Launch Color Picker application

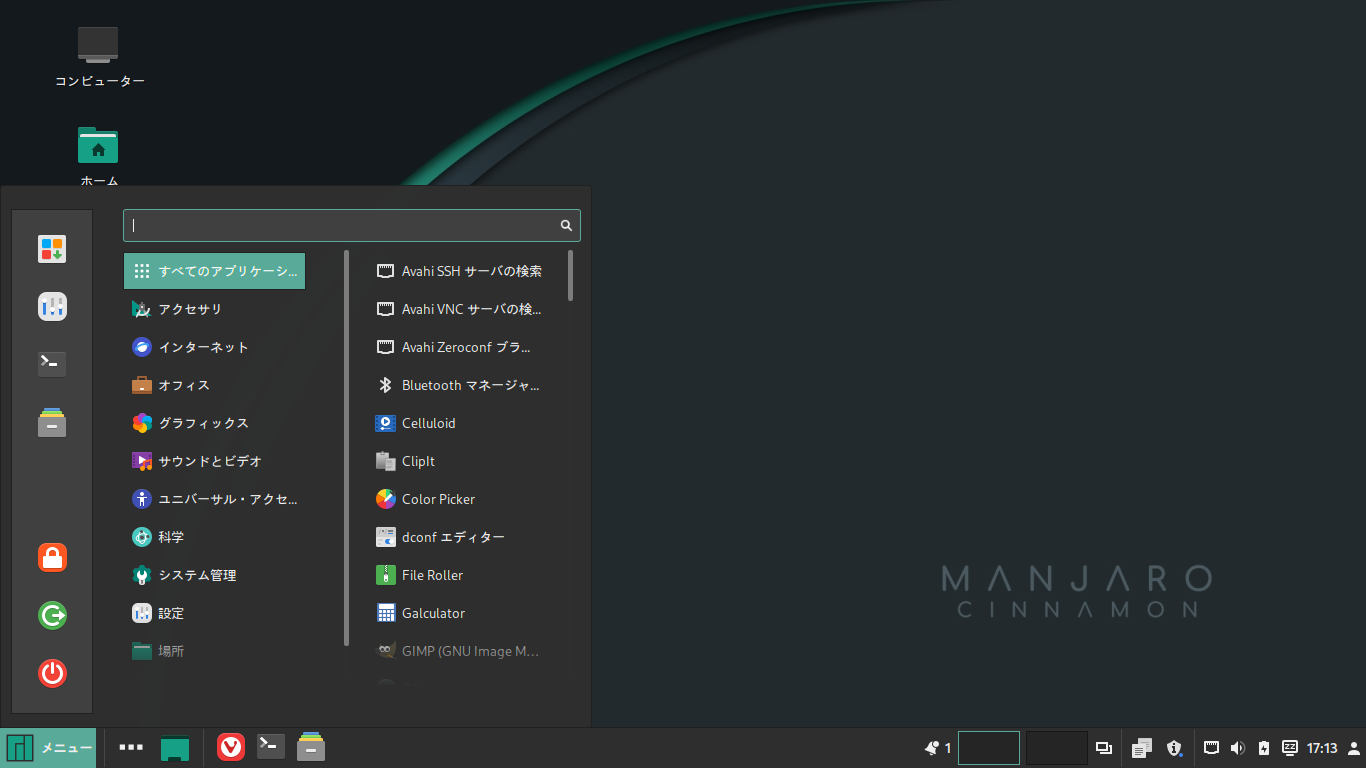click(460, 499)
